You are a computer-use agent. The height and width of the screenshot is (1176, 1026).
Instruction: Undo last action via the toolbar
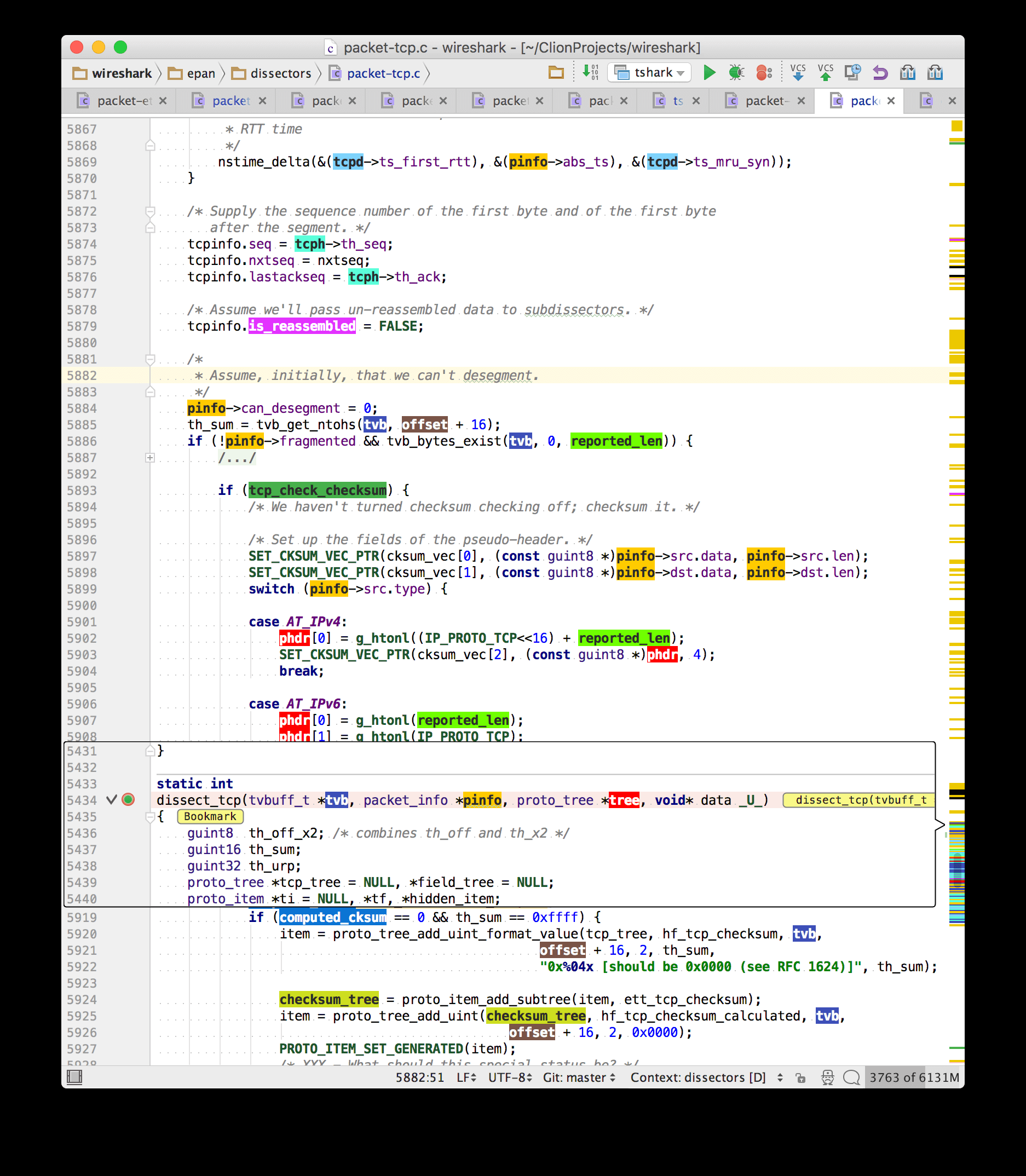(880, 72)
